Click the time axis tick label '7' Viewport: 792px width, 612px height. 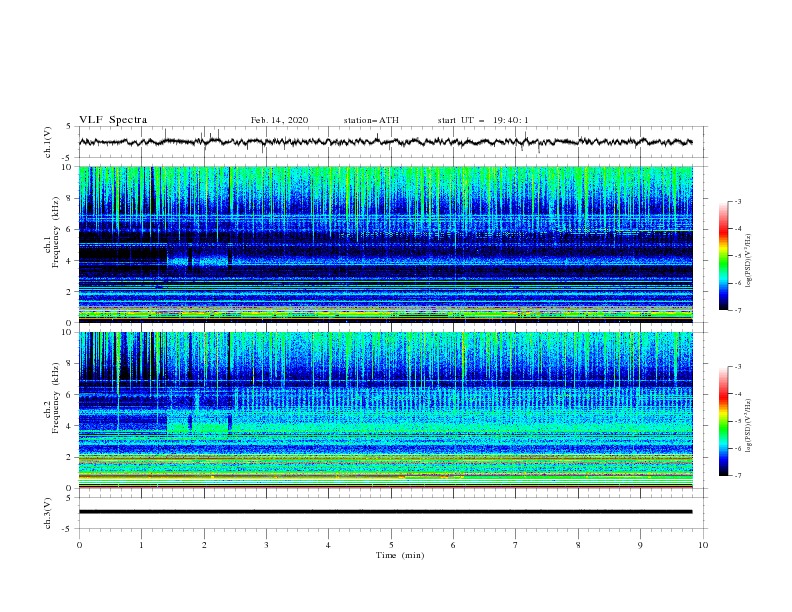click(x=516, y=545)
